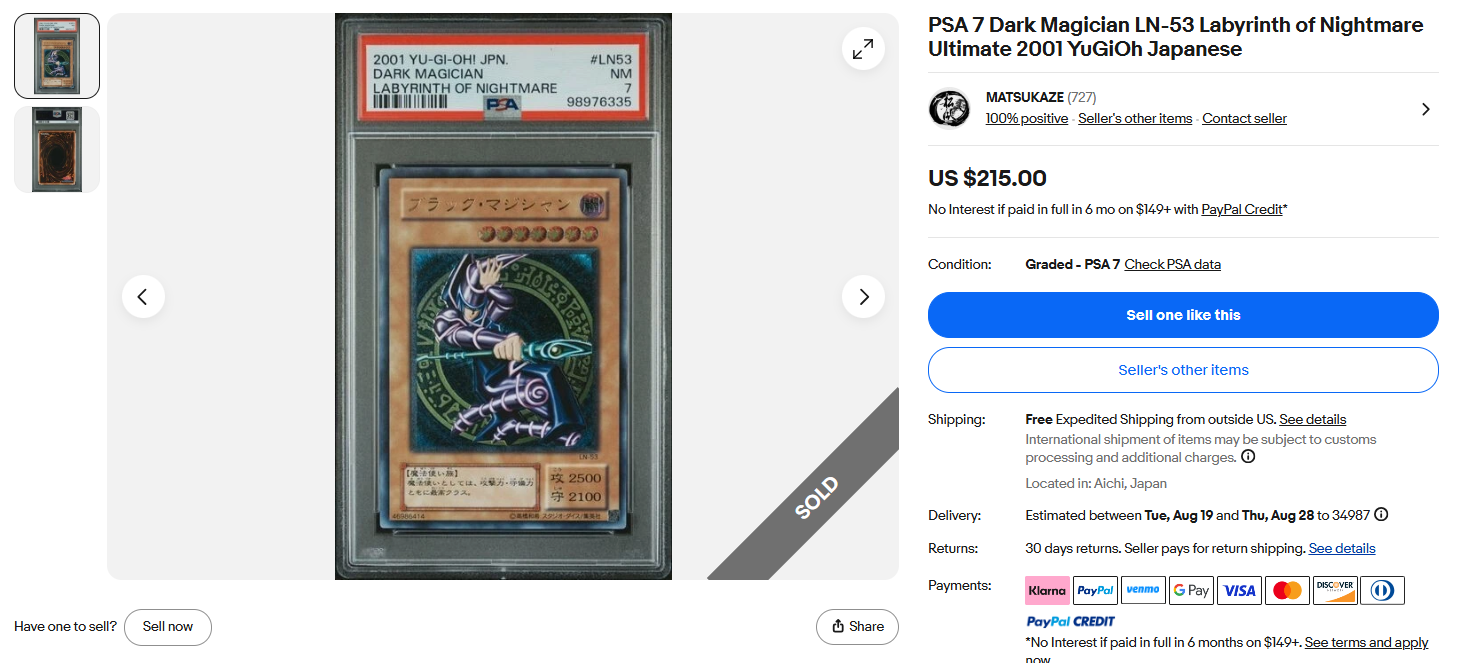Click the Google Pay payment icon
The width and height of the screenshot is (1466, 663).
point(1191,590)
